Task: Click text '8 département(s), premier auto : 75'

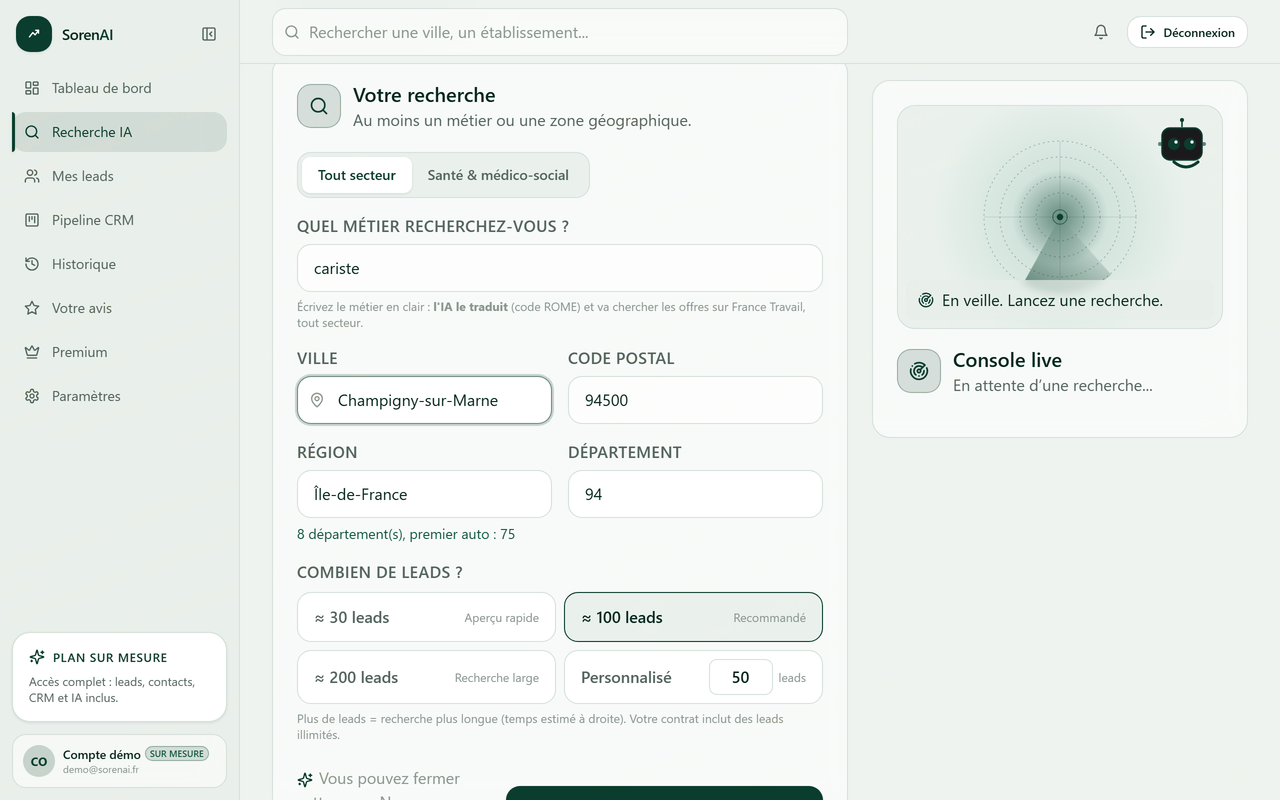Action: click(406, 534)
